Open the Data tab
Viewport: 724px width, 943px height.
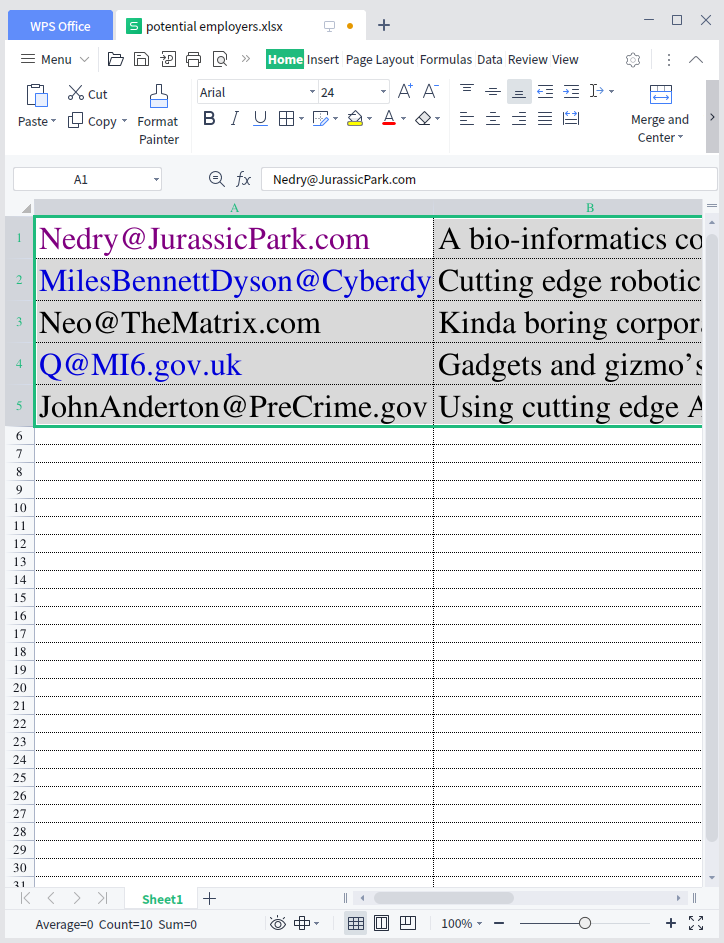click(x=489, y=59)
